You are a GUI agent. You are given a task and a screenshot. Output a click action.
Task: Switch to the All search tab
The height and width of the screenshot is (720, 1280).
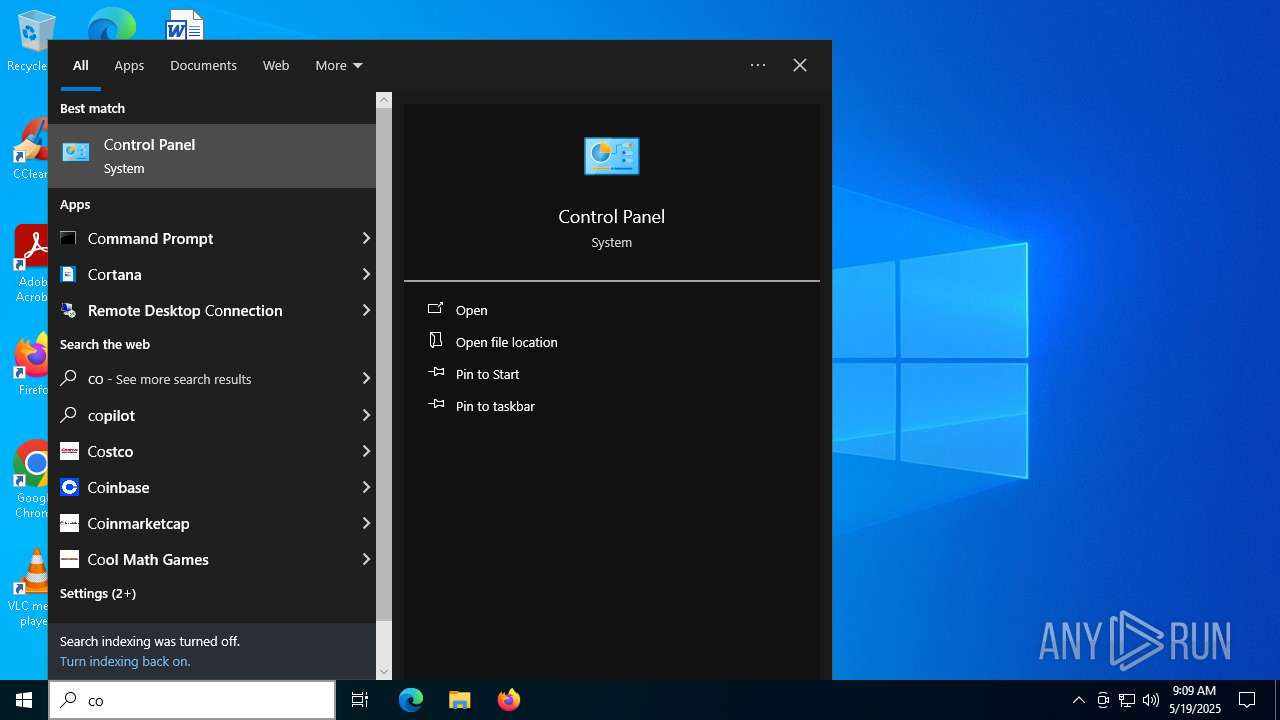coord(81,65)
